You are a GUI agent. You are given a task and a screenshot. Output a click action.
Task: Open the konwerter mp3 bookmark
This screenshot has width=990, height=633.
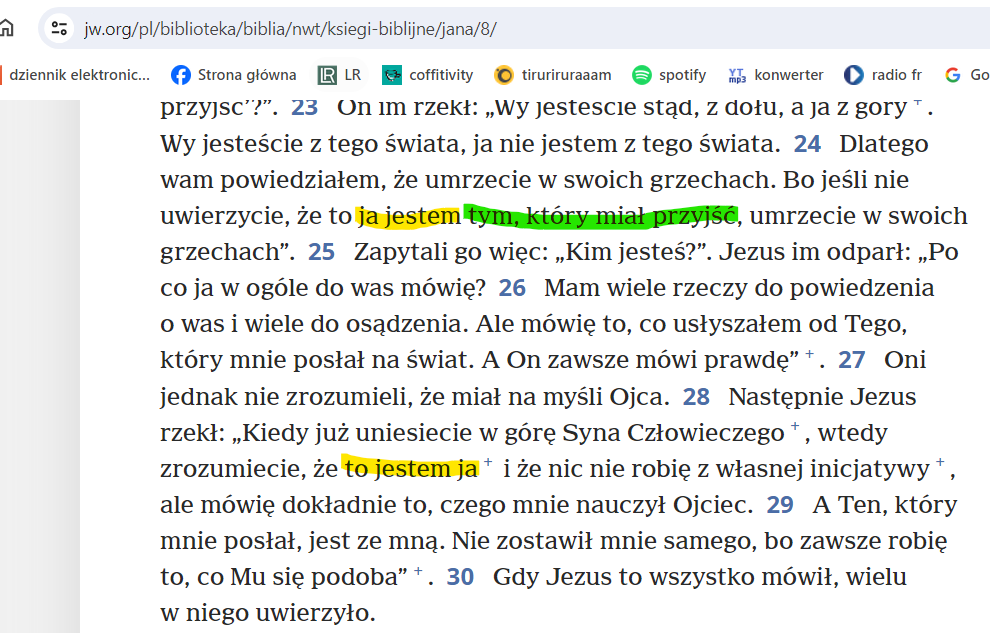pyautogui.click(x=776, y=75)
